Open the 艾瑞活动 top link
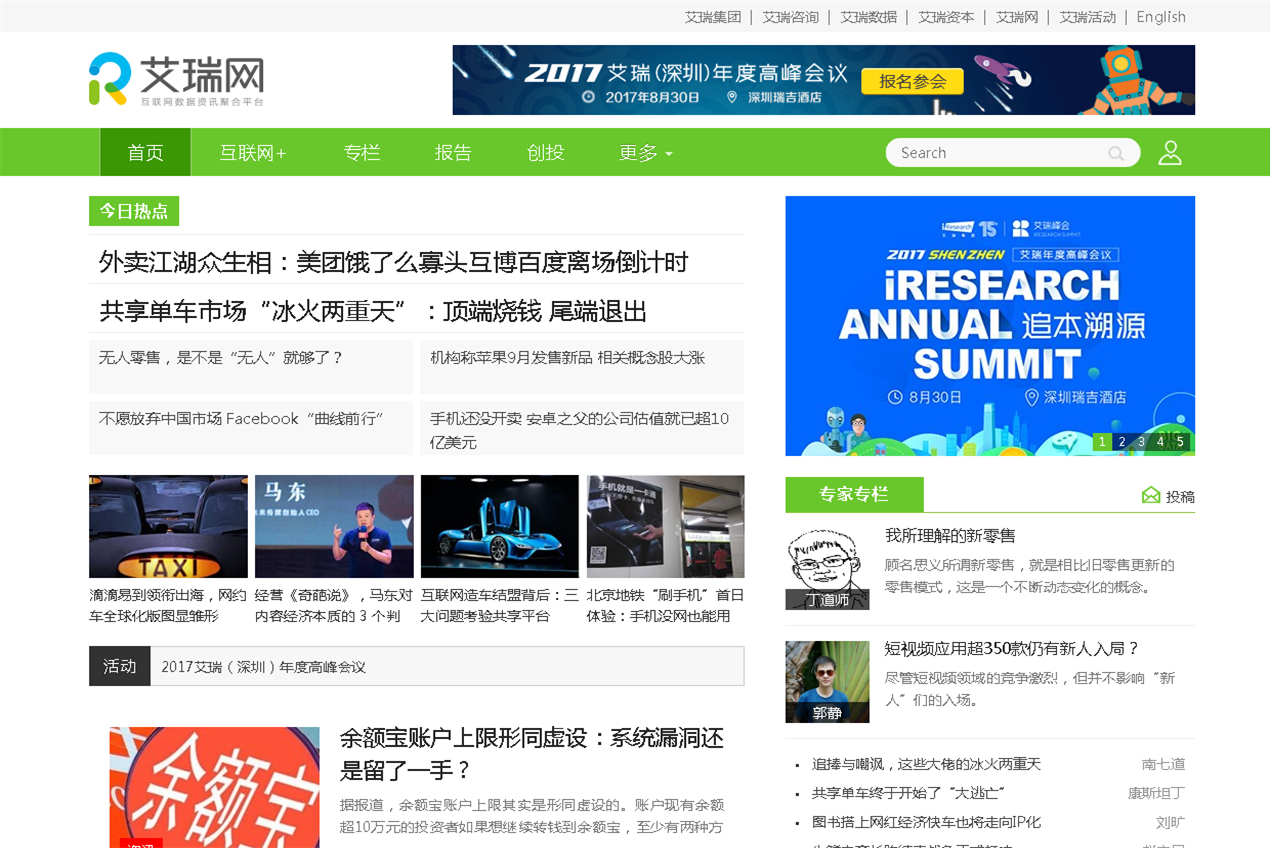The width and height of the screenshot is (1270, 848). [x=1088, y=17]
